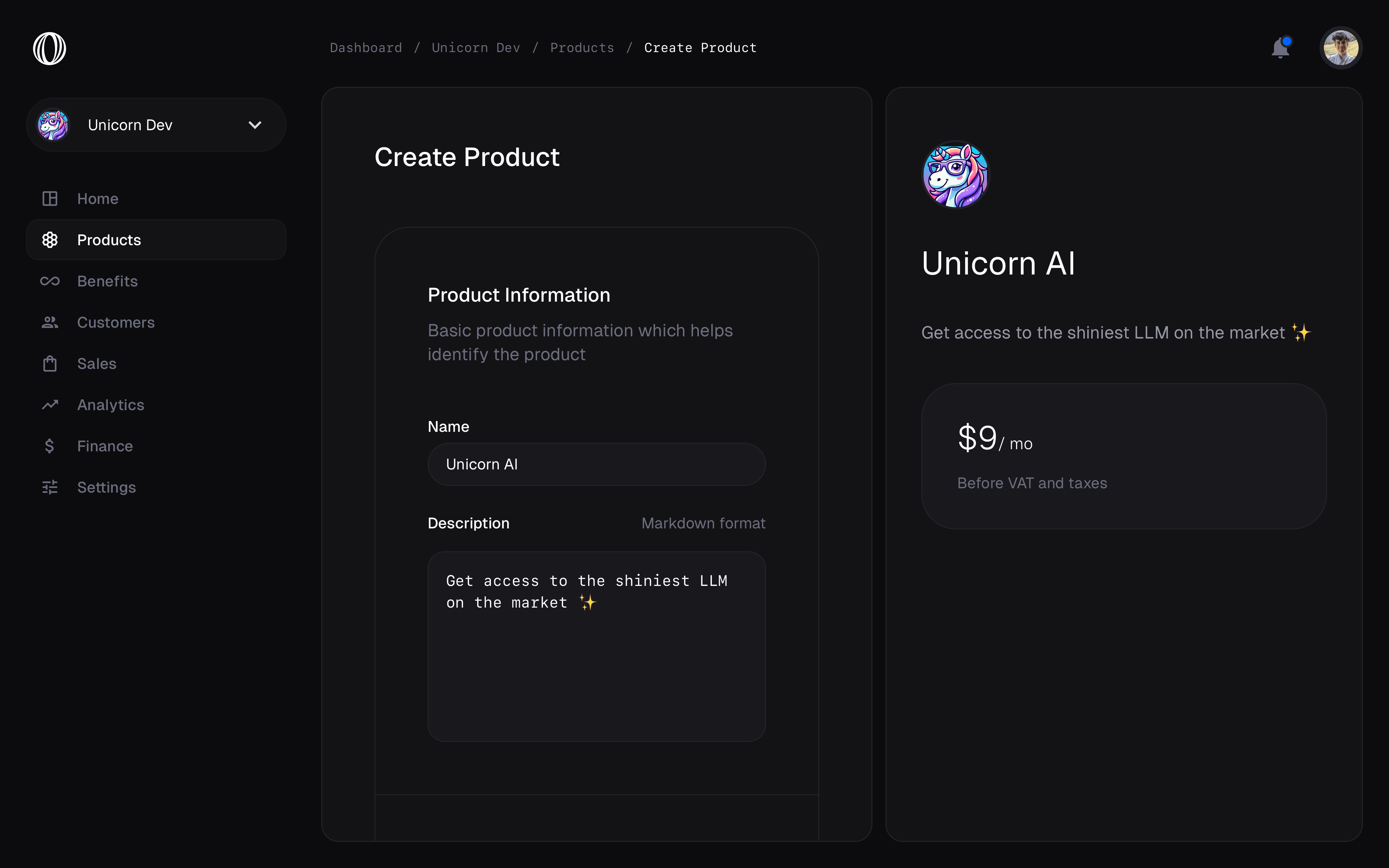
Task: Open the notifications bell
Action: coord(1280,48)
